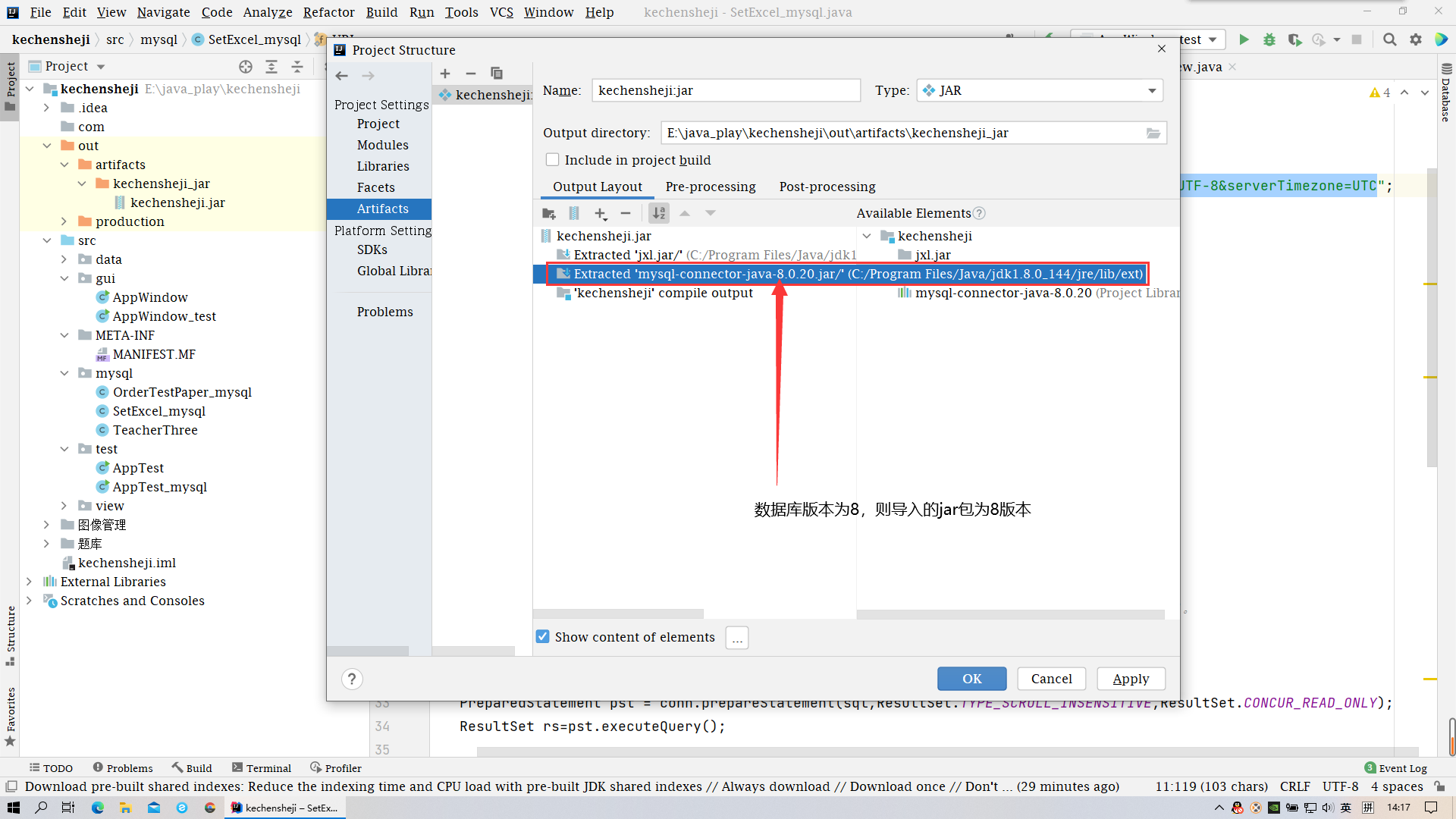Switch to Pre-processing tab
This screenshot has height=819, width=1456.
711,187
